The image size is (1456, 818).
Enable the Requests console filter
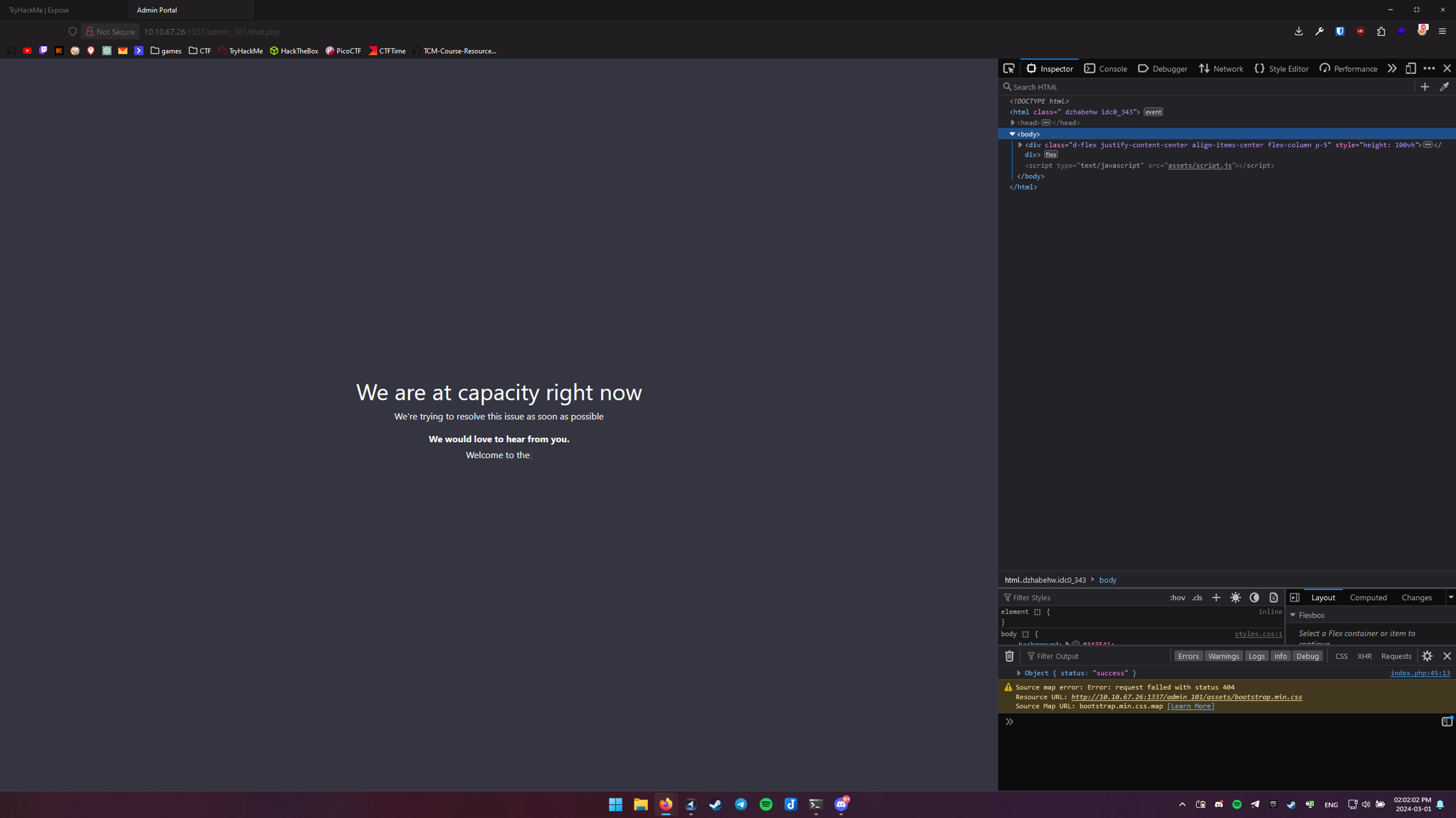click(1396, 656)
